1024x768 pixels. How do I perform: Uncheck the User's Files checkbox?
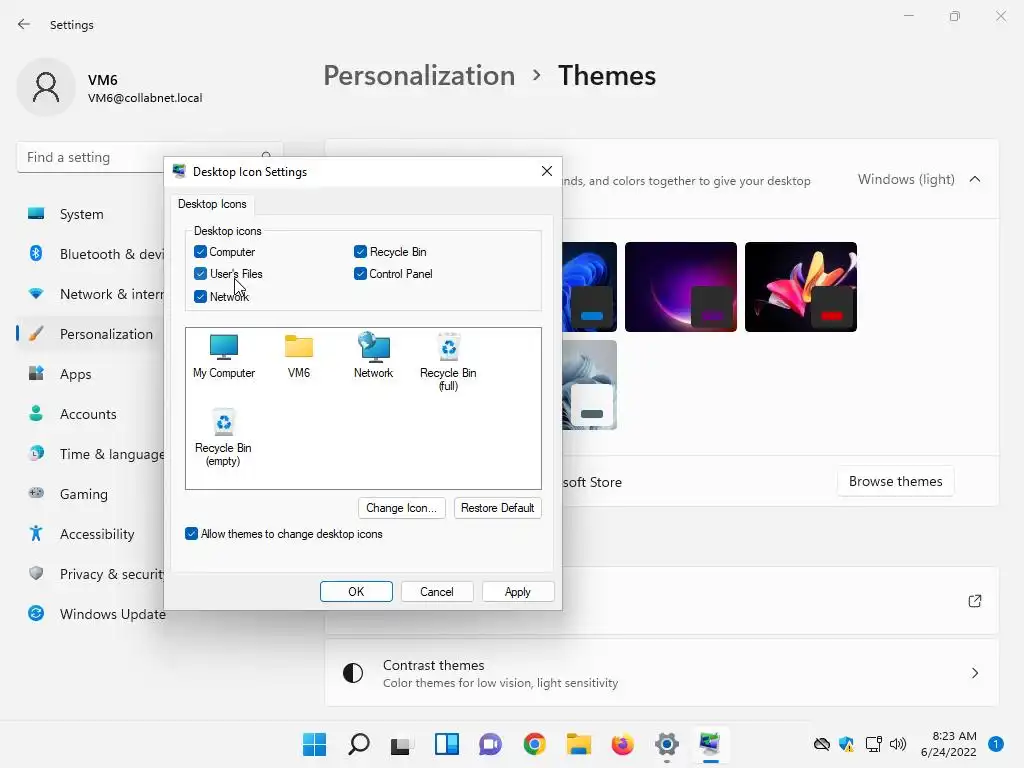click(x=200, y=274)
